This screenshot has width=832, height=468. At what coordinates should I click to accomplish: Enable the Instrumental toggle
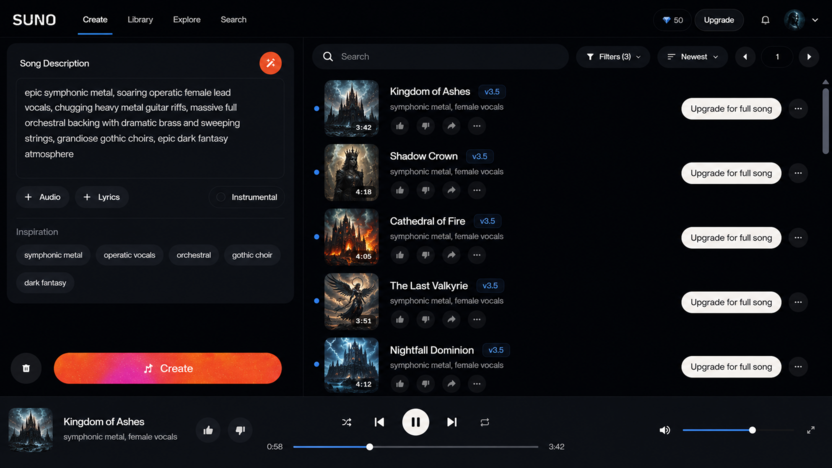point(247,197)
